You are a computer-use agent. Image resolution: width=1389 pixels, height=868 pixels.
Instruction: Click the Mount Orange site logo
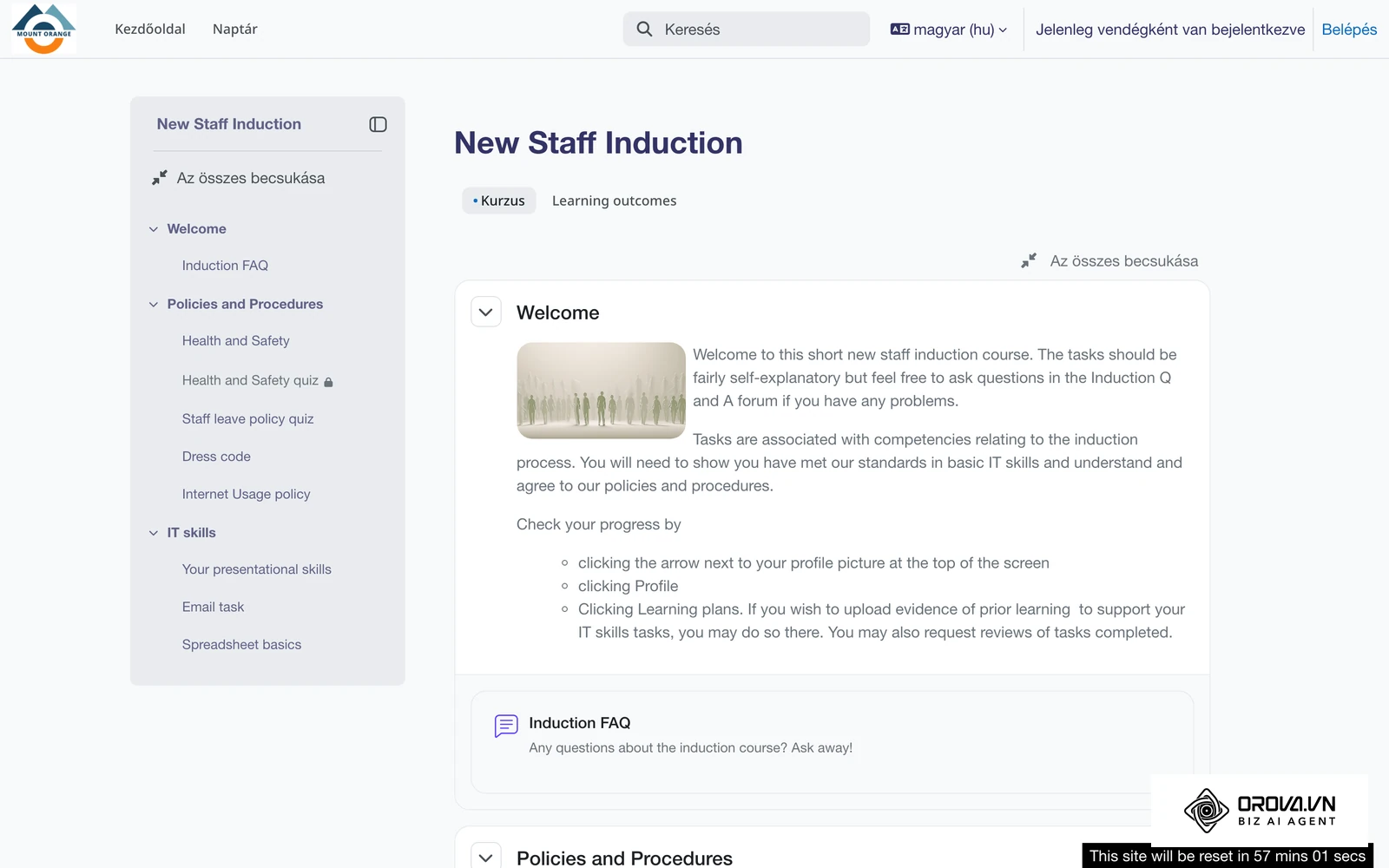[43, 29]
